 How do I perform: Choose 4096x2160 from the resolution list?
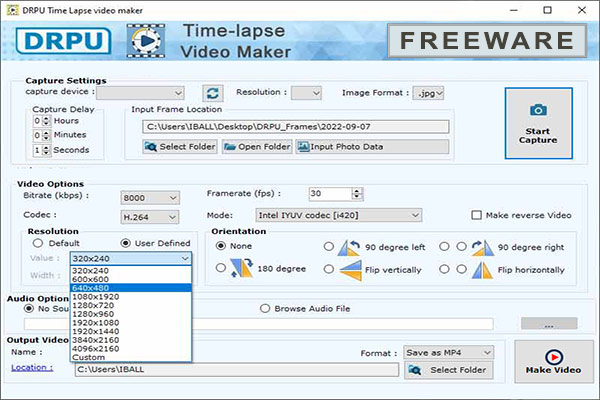(x=131, y=349)
